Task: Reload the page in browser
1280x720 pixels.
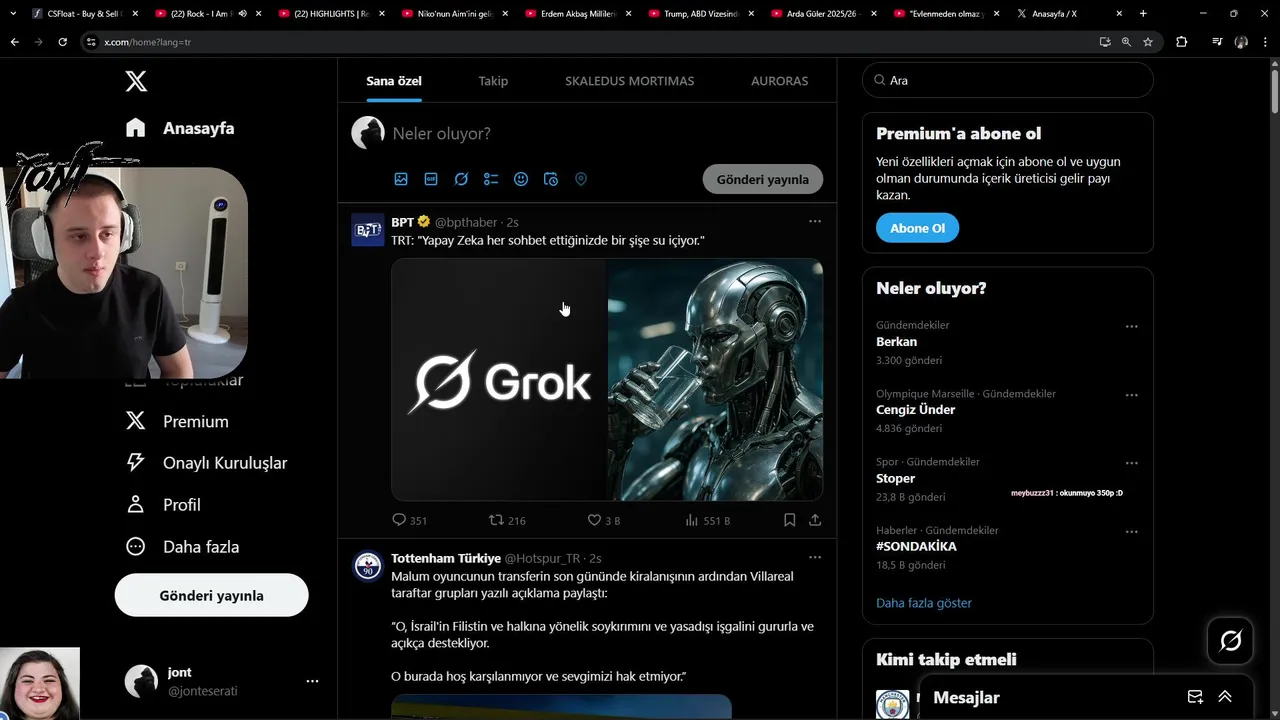Action: 62,42
